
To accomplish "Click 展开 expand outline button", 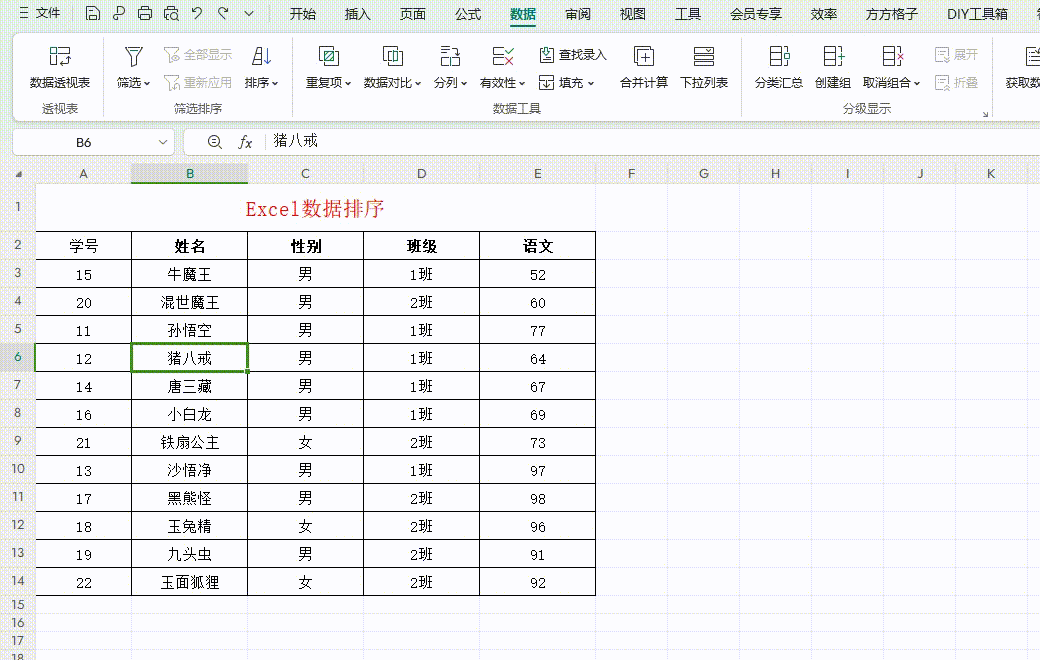I will click(x=956, y=55).
